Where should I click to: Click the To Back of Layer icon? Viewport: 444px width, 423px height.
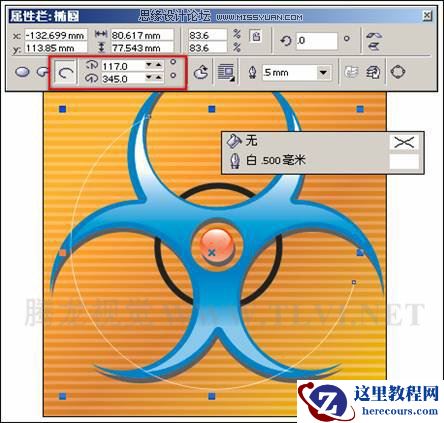point(373,72)
